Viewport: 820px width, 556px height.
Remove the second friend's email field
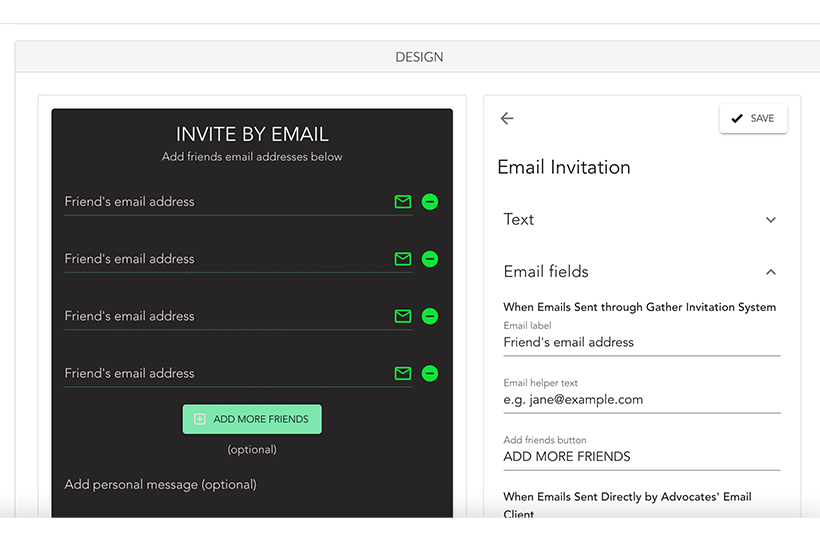click(430, 259)
